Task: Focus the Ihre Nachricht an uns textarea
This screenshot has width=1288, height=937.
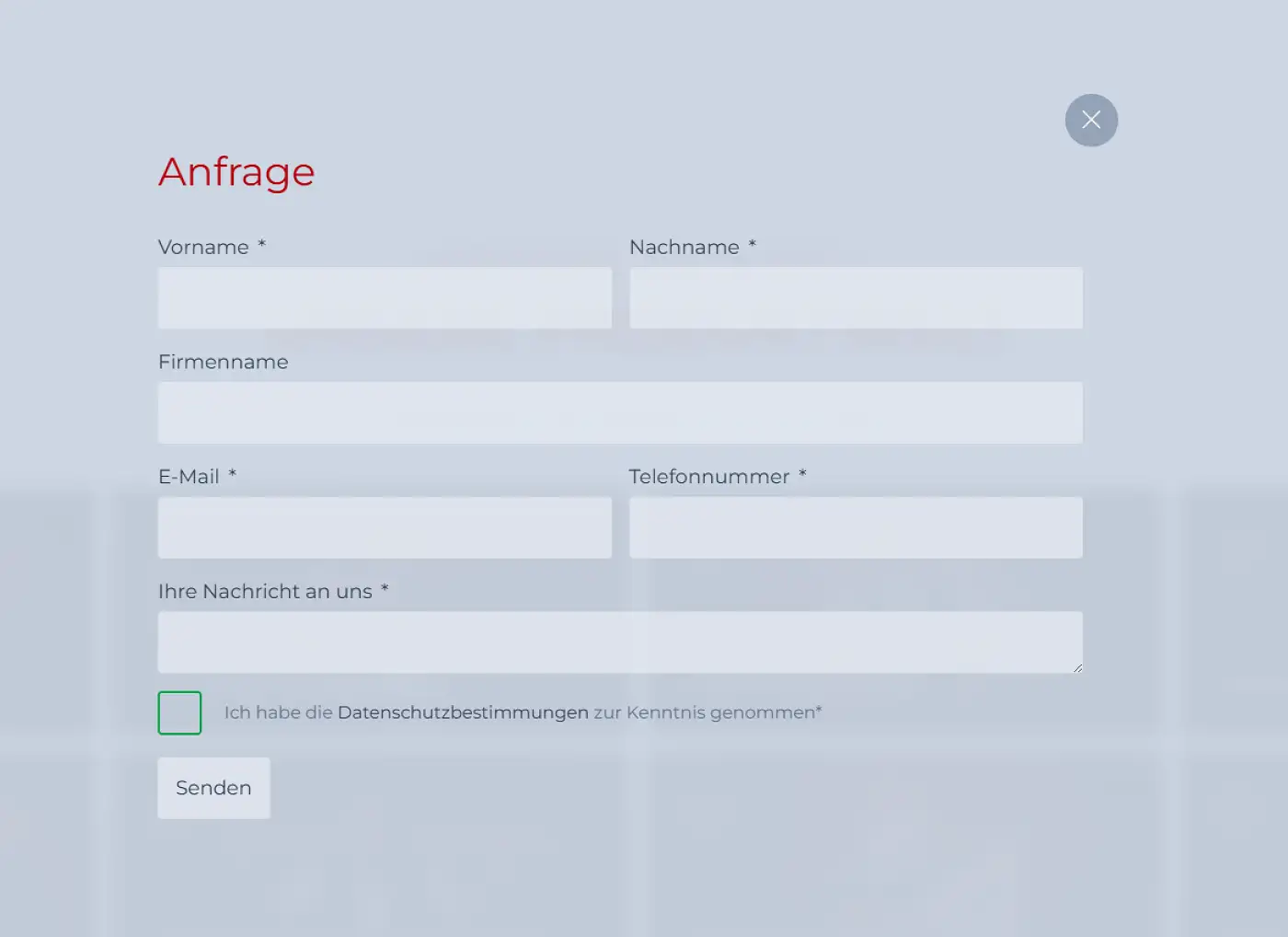Action: click(x=620, y=642)
